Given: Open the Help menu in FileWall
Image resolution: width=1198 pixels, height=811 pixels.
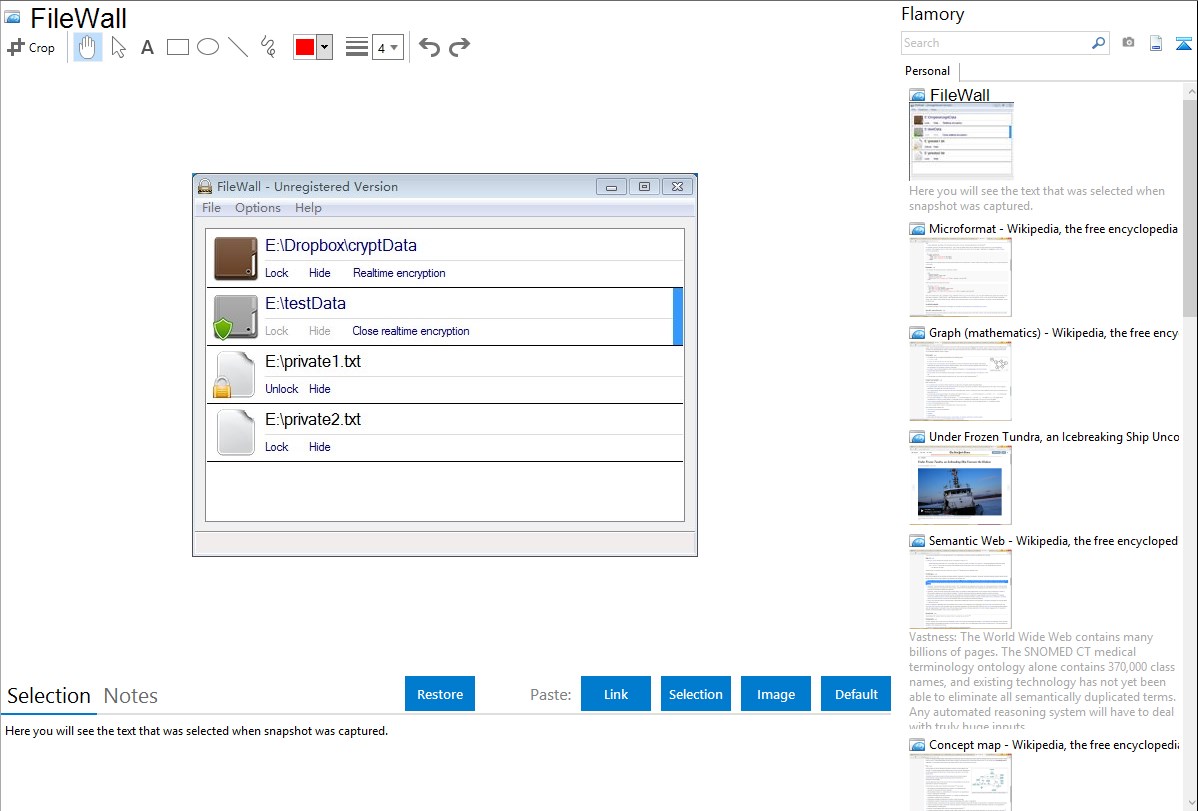Looking at the screenshot, I should (x=308, y=208).
